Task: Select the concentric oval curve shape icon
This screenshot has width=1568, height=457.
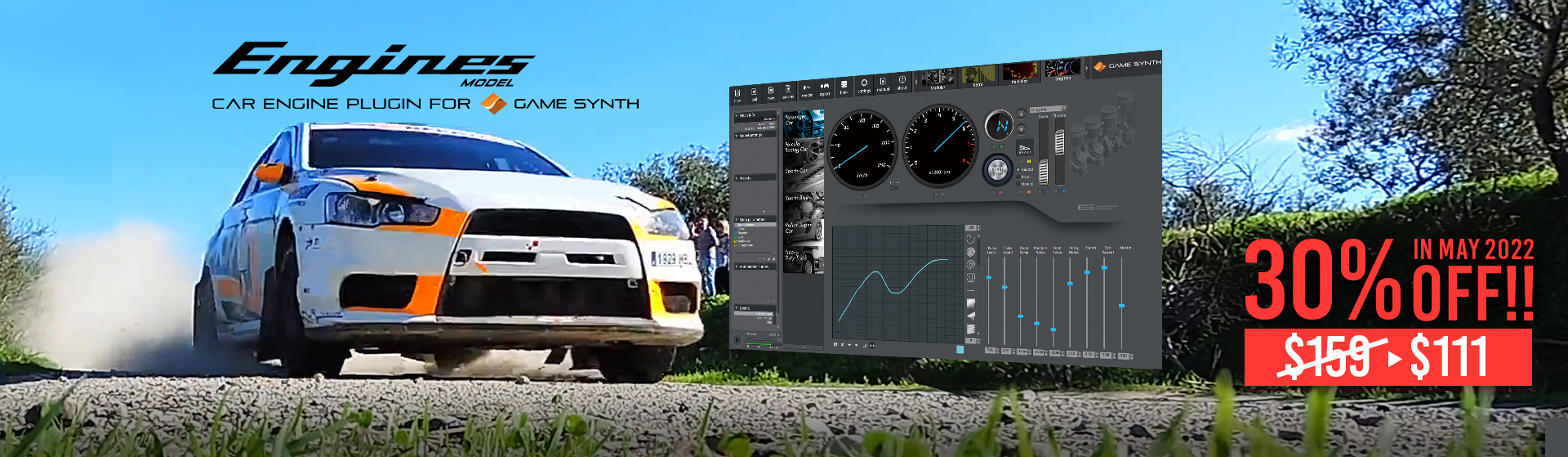Action: click(970, 277)
